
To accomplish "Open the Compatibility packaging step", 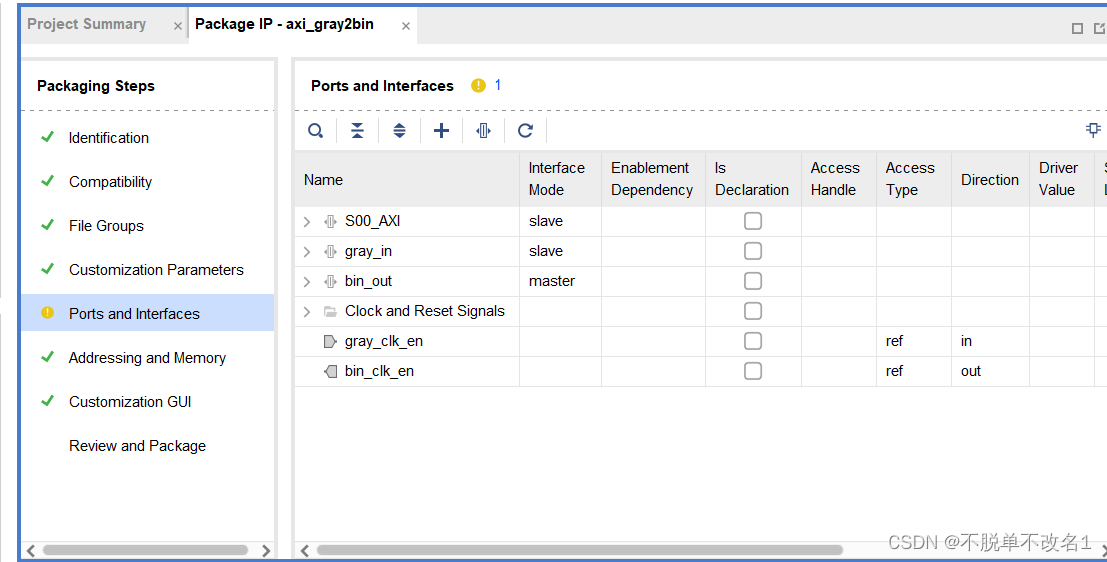I will [110, 181].
